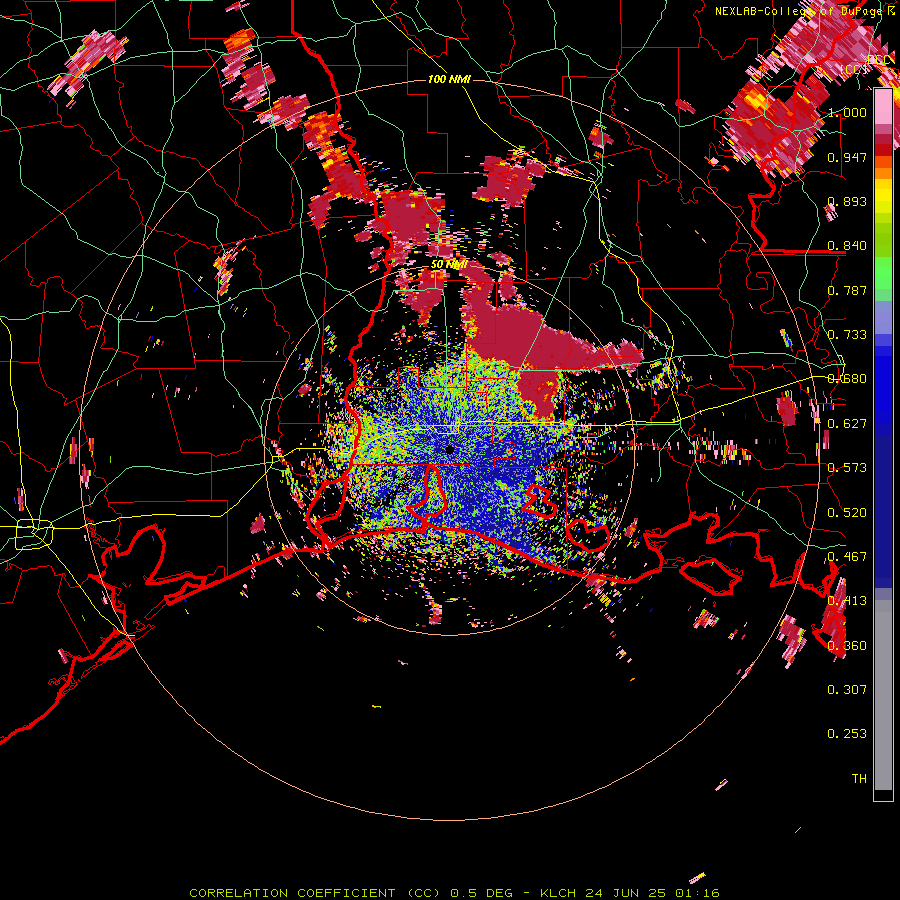Screen dimensions: 900x900
Task: Select the 0.520 value on the color scale
Action: (x=847, y=513)
